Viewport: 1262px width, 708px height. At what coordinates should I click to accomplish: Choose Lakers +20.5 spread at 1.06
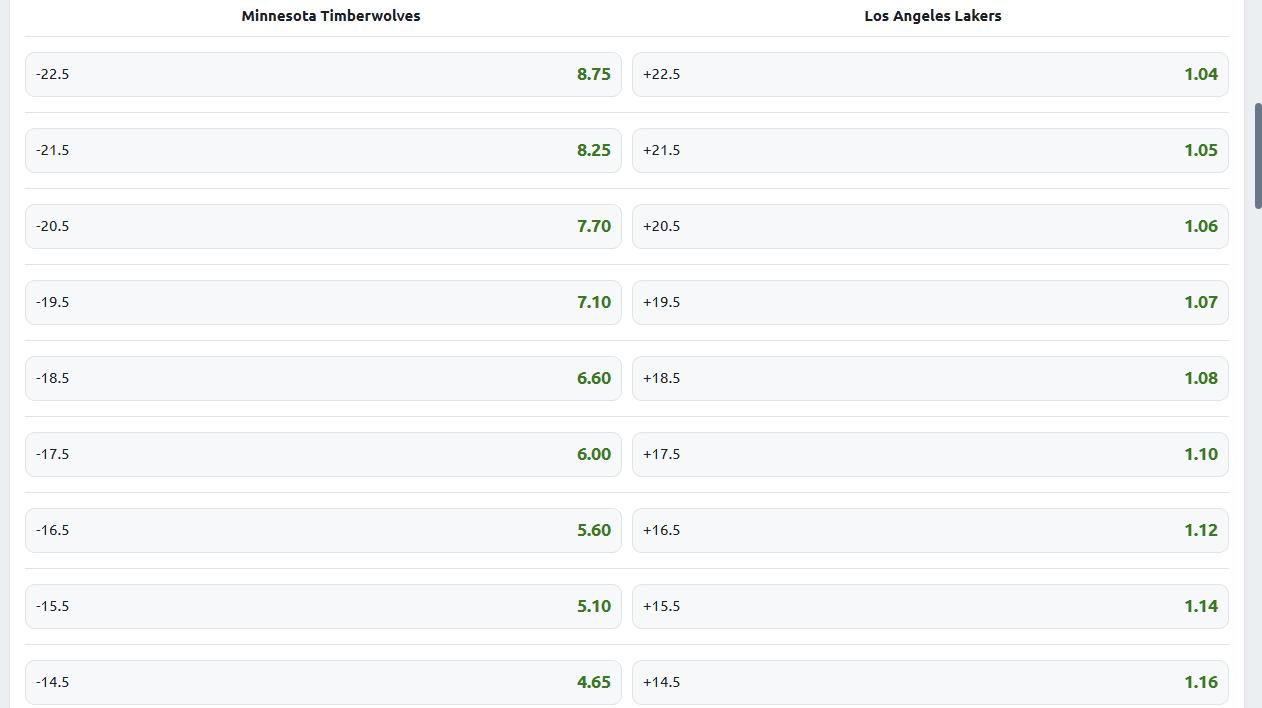(930, 227)
